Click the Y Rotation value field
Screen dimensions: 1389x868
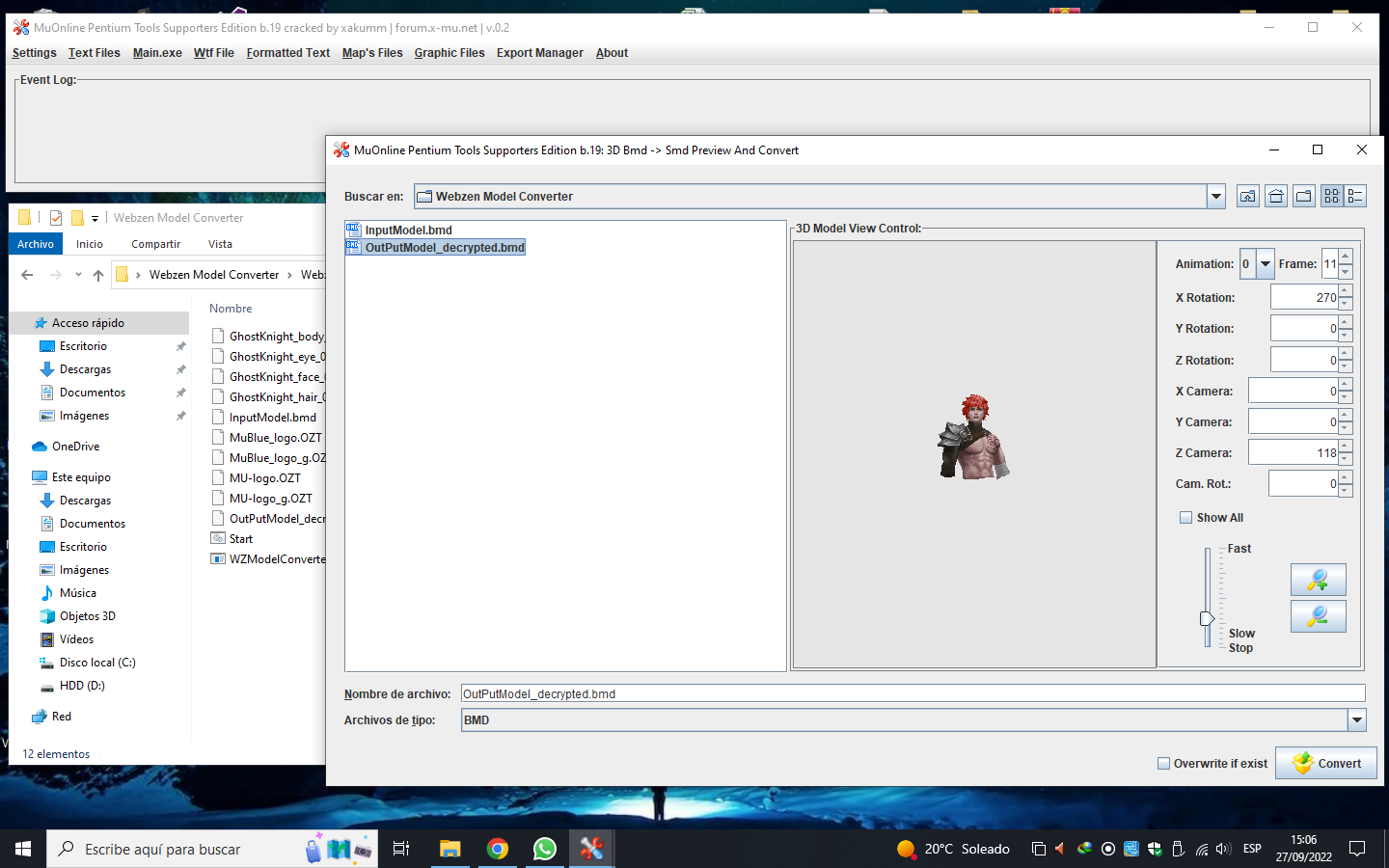click(1305, 328)
